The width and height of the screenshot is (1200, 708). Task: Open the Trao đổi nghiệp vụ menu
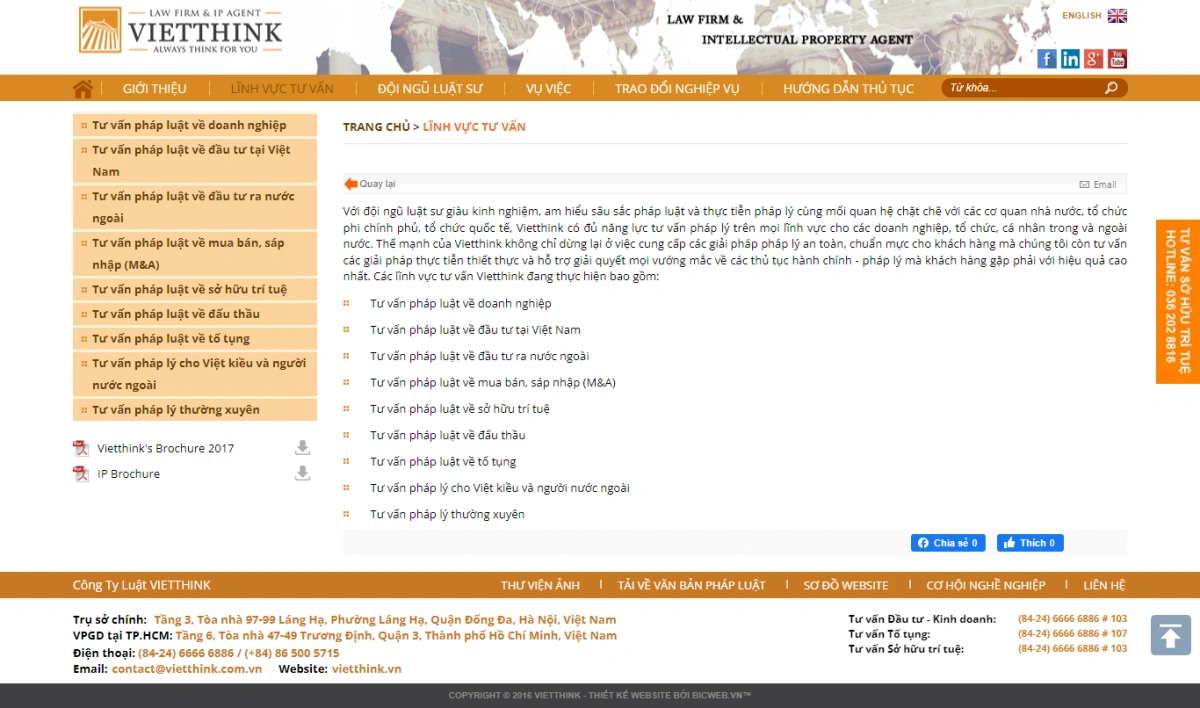coord(677,89)
